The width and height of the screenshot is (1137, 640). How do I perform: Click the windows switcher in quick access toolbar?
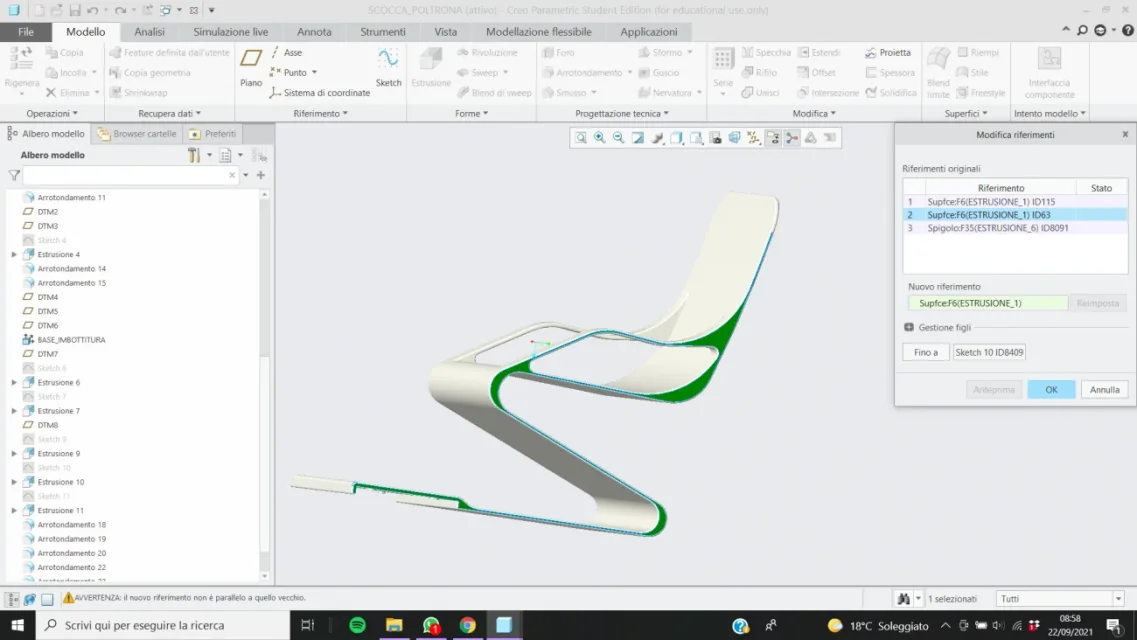[x=165, y=10]
